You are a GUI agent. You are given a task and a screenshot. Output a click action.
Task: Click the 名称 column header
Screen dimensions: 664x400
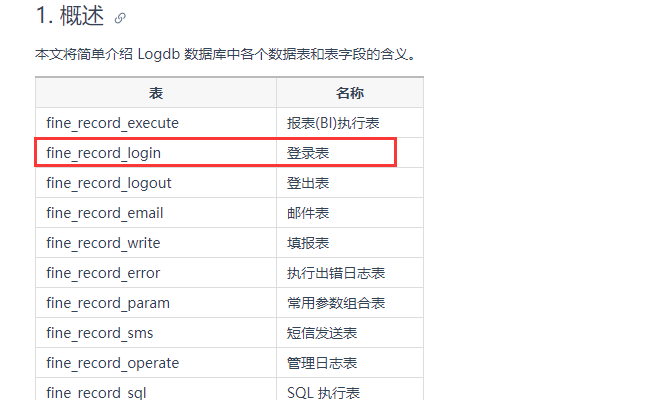(350, 93)
